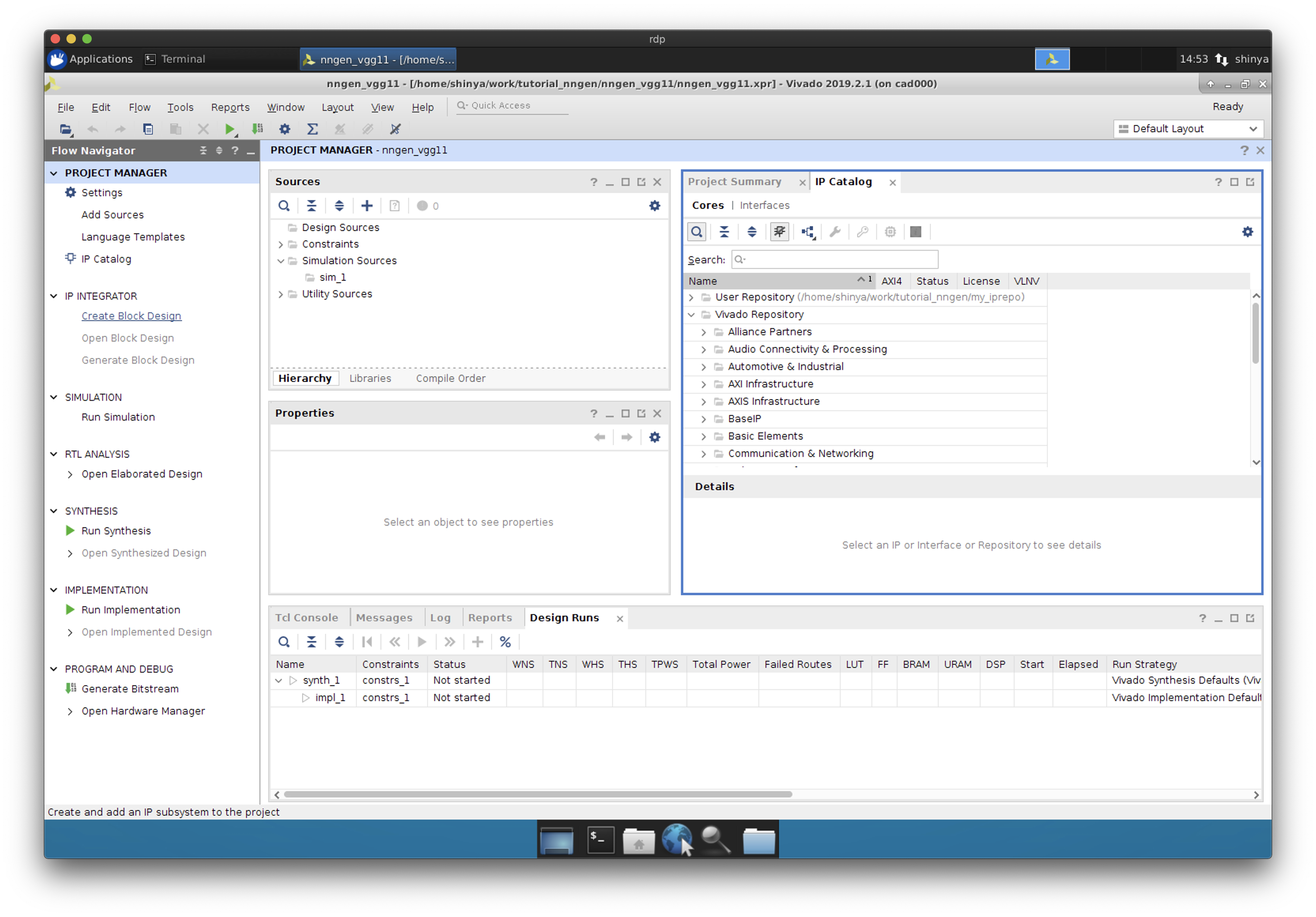Click the Create Block Design link
This screenshot has width=1316, height=917.
(131, 315)
